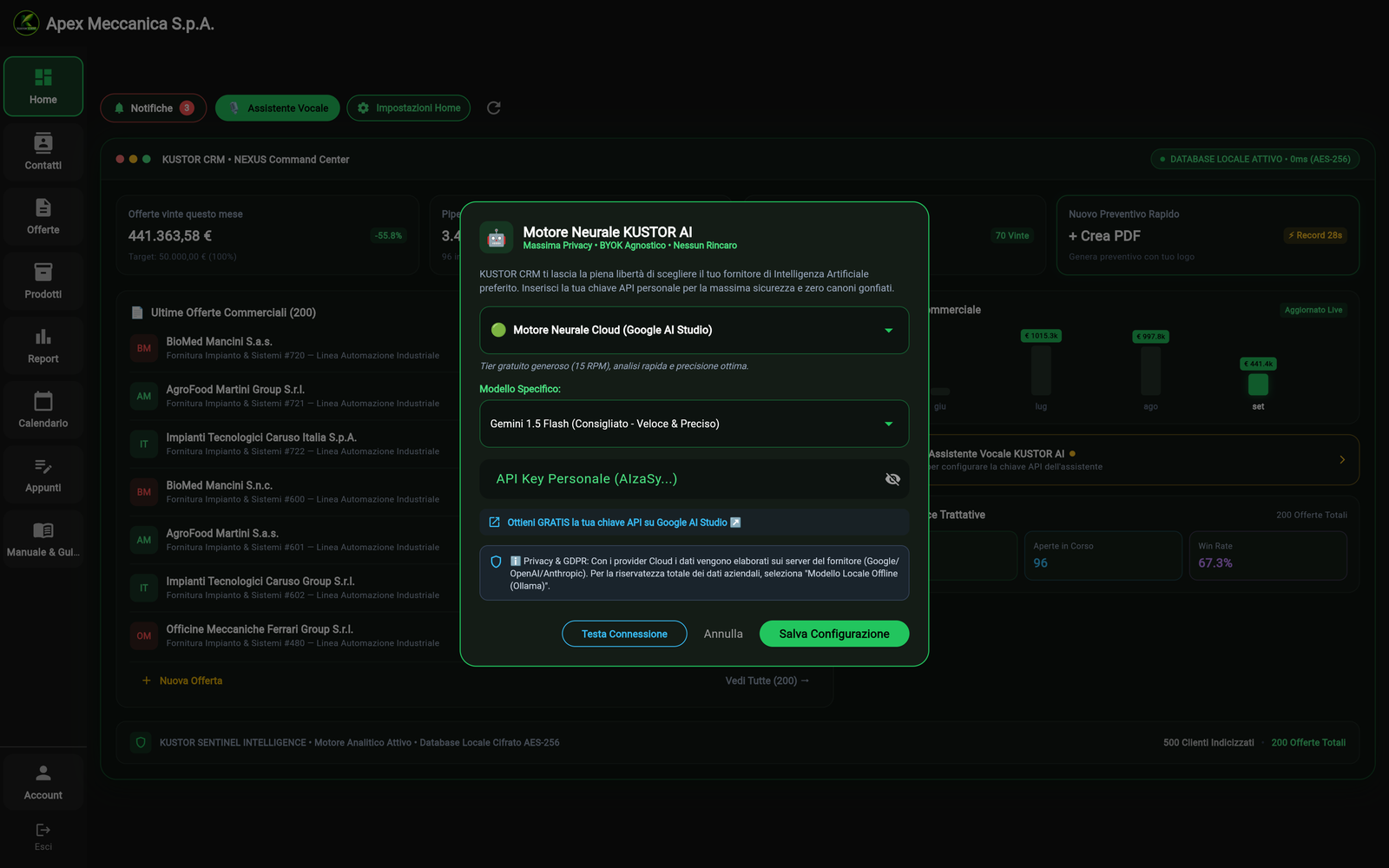The height and width of the screenshot is (868, 1389).
Task: Click the Aperte in Corso 96 card
Action: (x=1103, y=556)
